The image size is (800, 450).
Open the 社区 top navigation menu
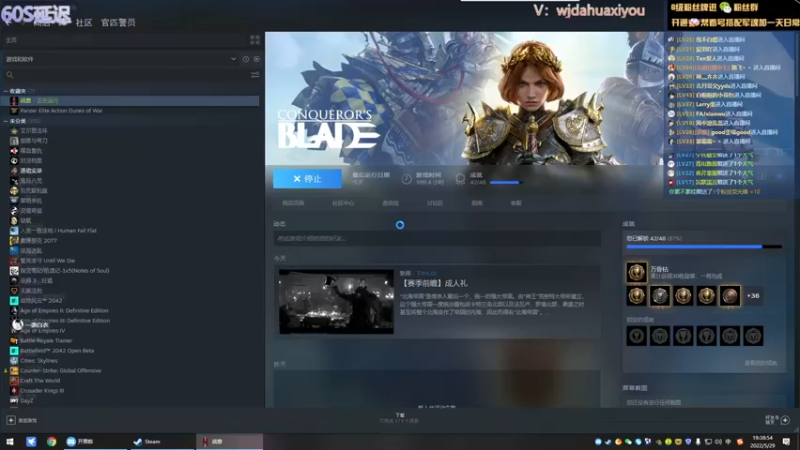click(84, 22)
